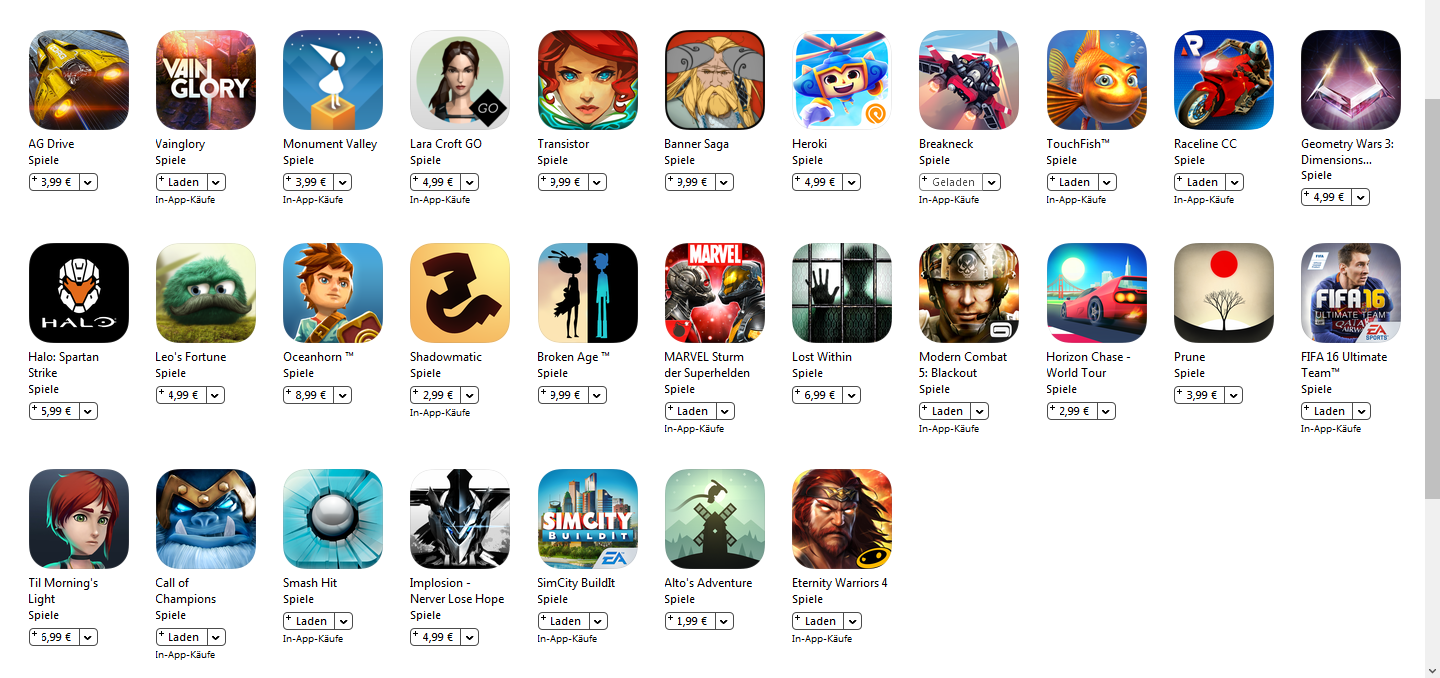Viewport: 1440px width, 678px height.
Task: Open the Monument Valley app icon
Action: 333,80
